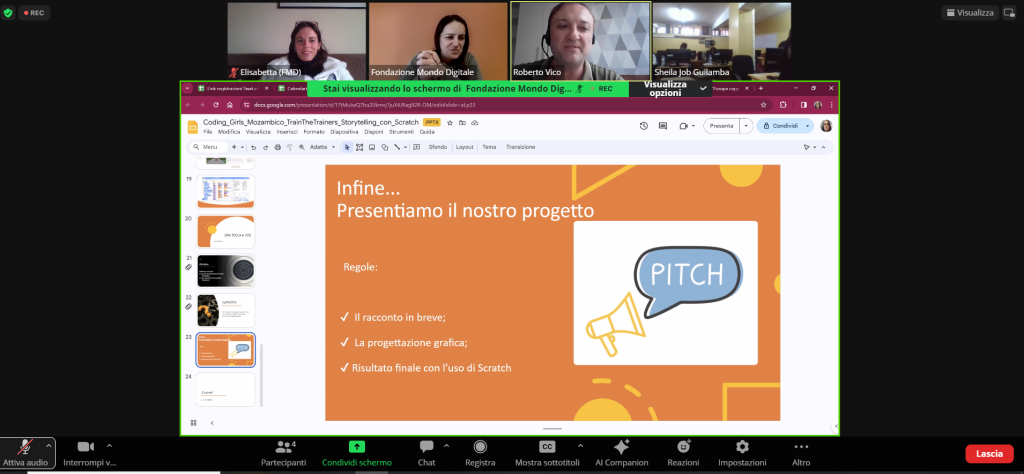Image resolution: width=1024 pixels, height=474 pixels.
Task: Click the red Lascia button
Action: point(989,454)
